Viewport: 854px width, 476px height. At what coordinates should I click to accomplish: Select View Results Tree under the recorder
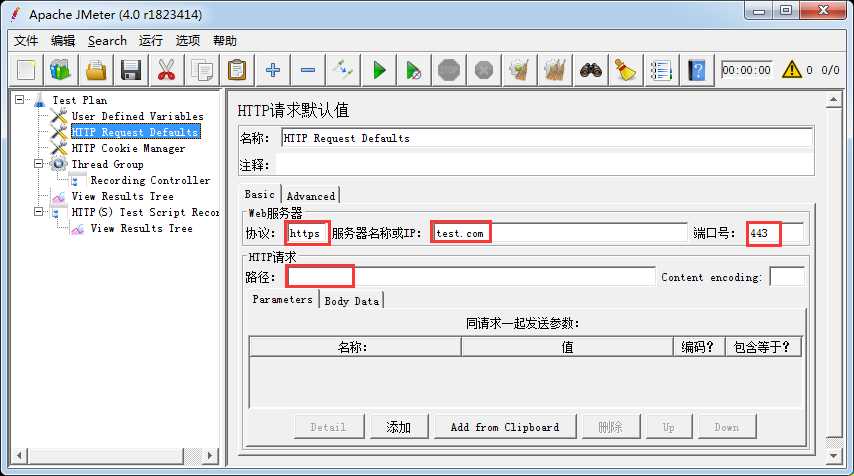(142, 228)
